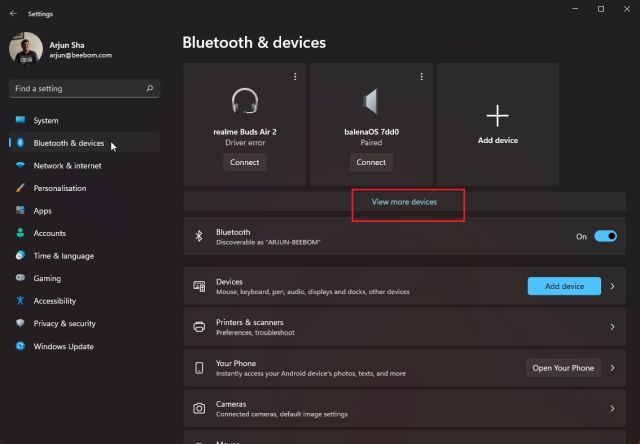Click the blue Add device button
The image size is (640, 444).
(x=564, y=286)
